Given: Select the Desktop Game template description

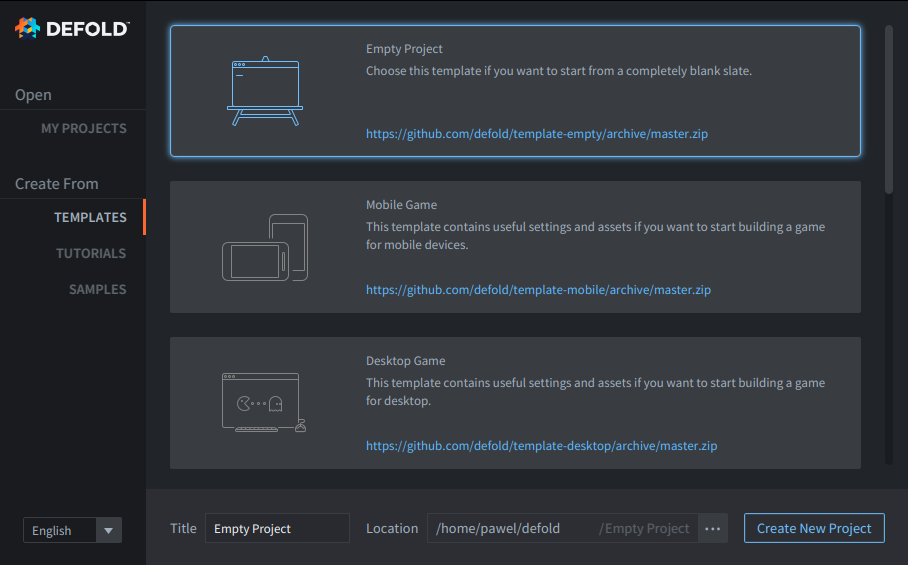Looking at the screenshot, I should pyautogui.click(x=595, y=392).
